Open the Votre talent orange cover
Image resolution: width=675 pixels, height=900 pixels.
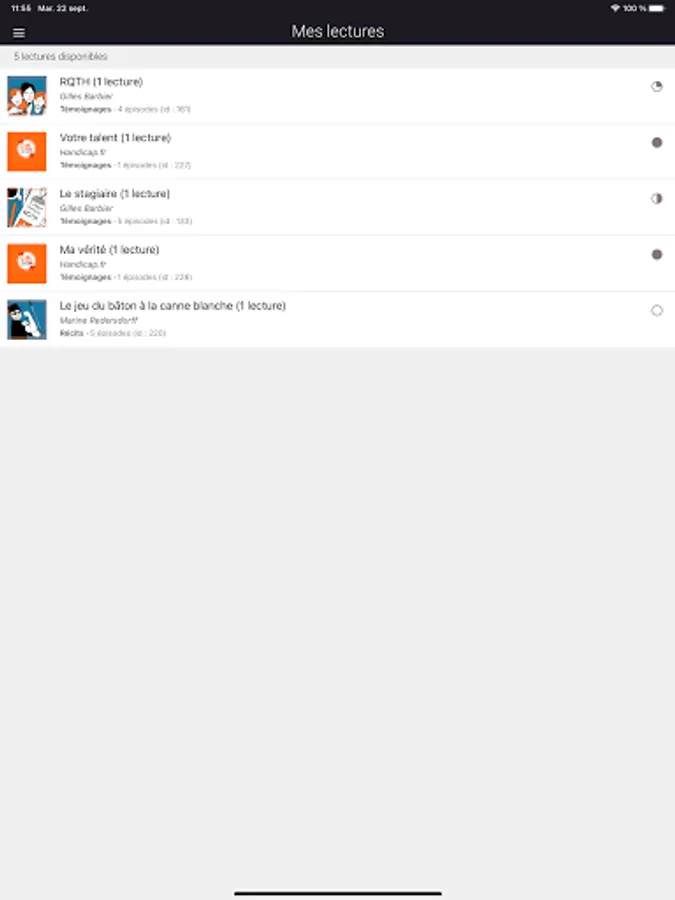(x=26, y=152)
